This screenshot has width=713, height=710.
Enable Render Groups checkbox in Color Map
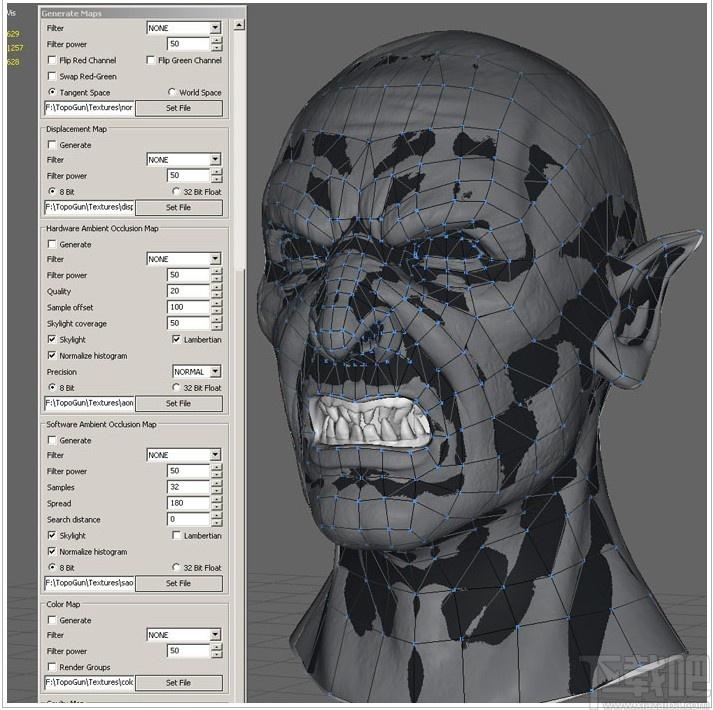[x=52, y=667]
